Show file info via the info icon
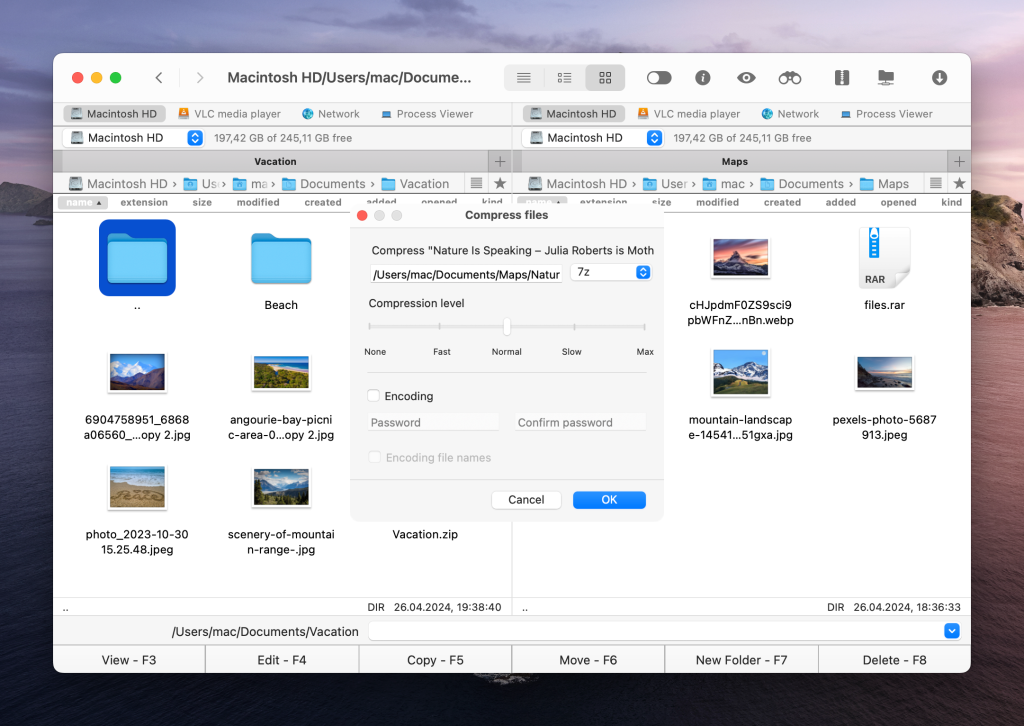Screen dimensions: 1024x726 click(703, 77)
